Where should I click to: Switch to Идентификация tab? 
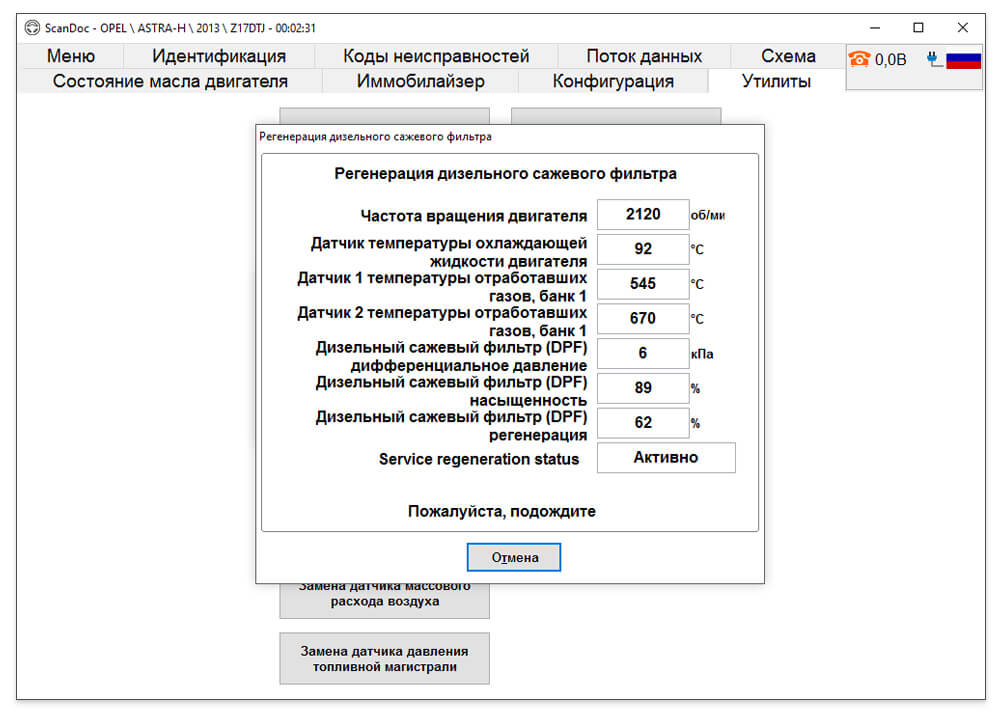point(219,56)
